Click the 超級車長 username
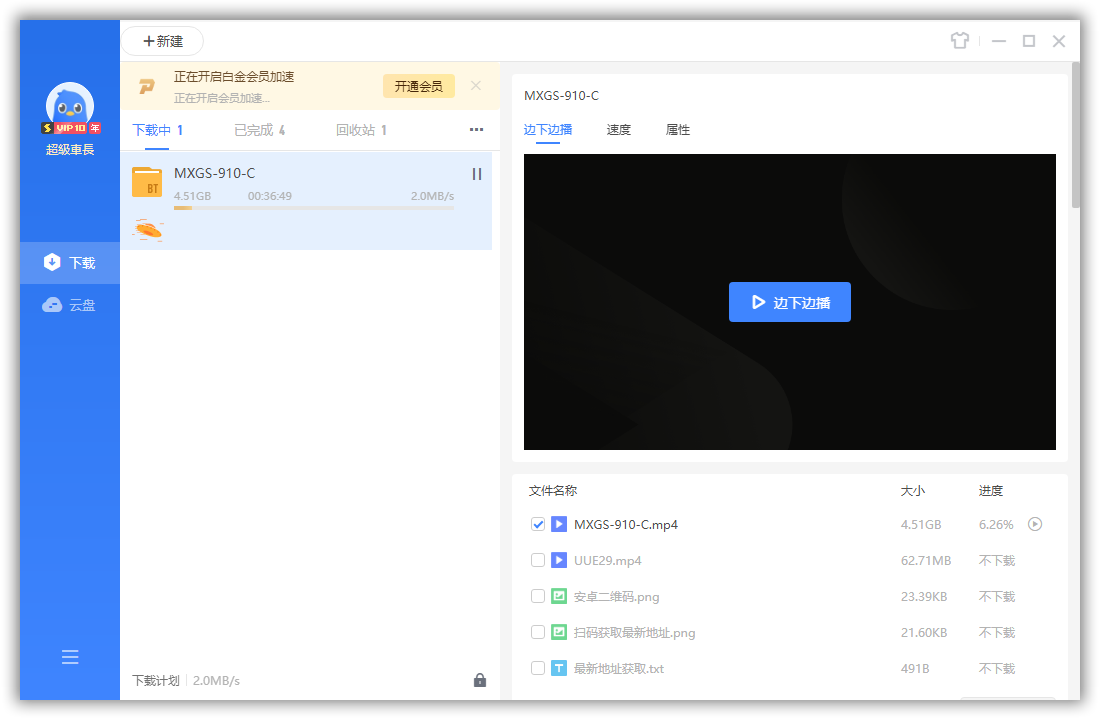 tap(69, 149)
